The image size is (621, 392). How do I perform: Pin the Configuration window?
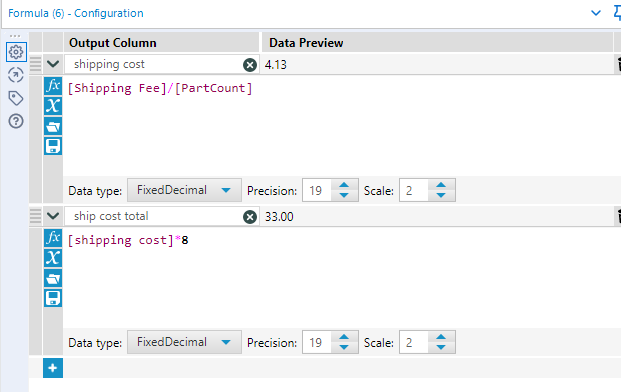(617, 13)
